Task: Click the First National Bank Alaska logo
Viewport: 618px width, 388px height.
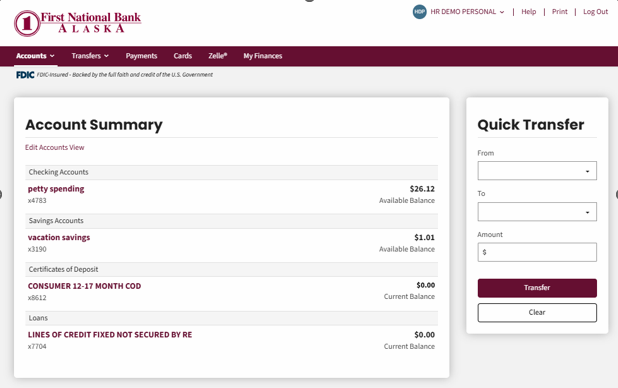Action: (x=78, y=23)
